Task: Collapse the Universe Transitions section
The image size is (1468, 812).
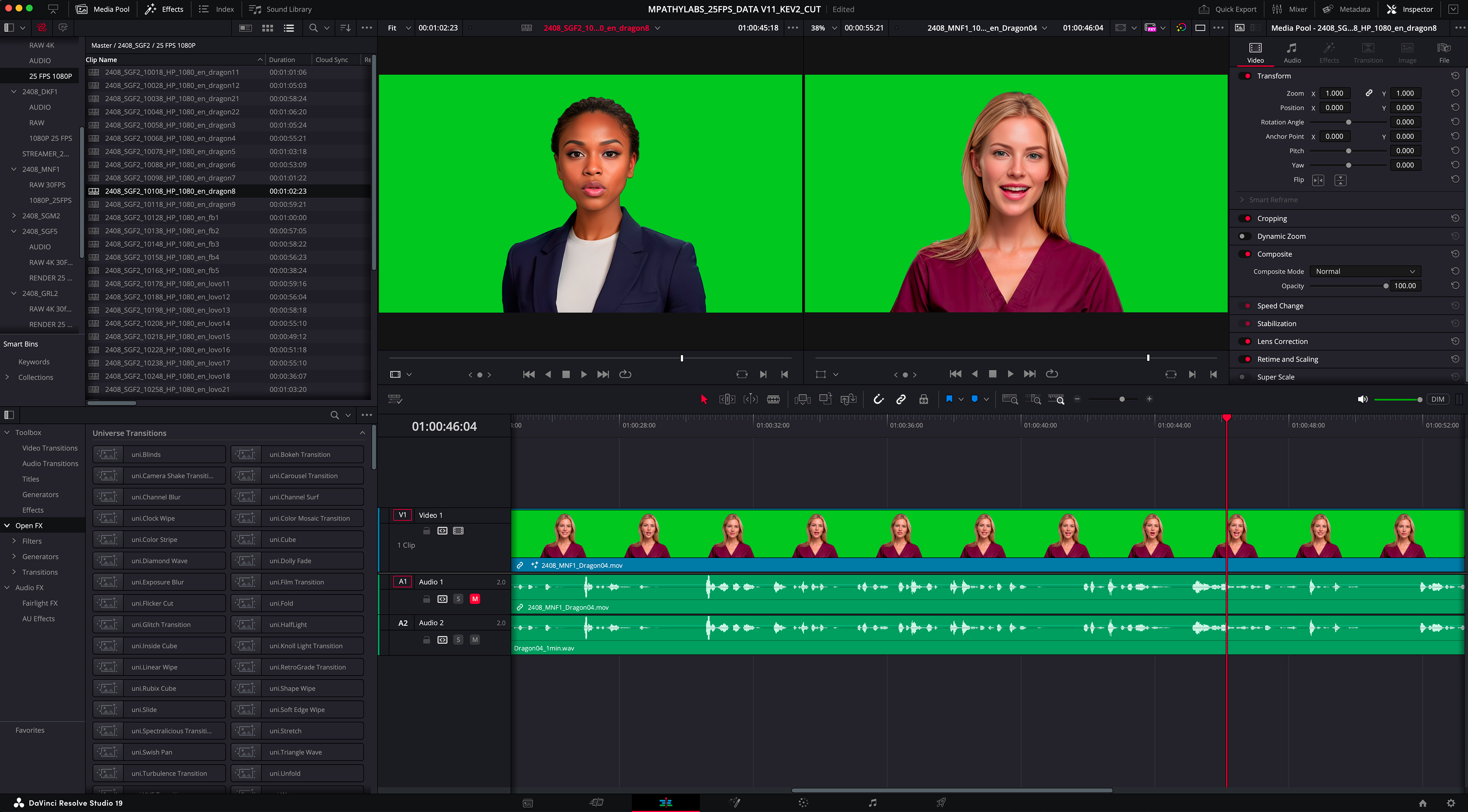Action: coord(362,433)
